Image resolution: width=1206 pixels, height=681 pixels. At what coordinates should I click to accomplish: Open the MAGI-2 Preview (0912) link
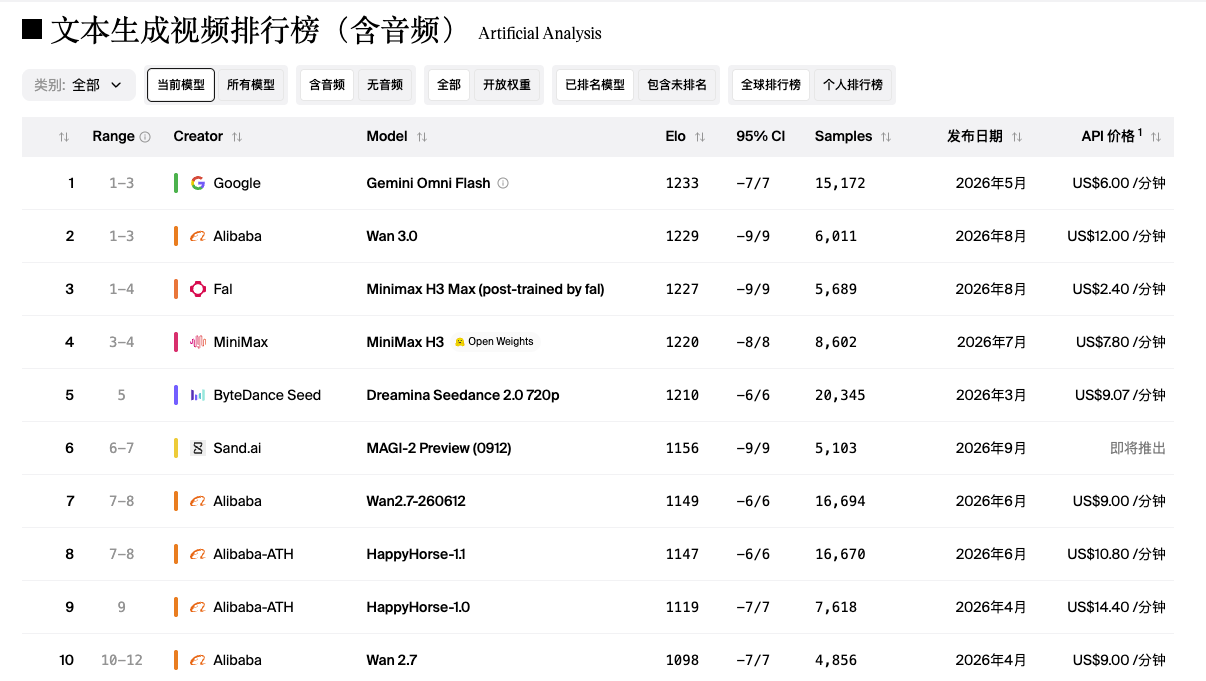click(x=439, y=448)
